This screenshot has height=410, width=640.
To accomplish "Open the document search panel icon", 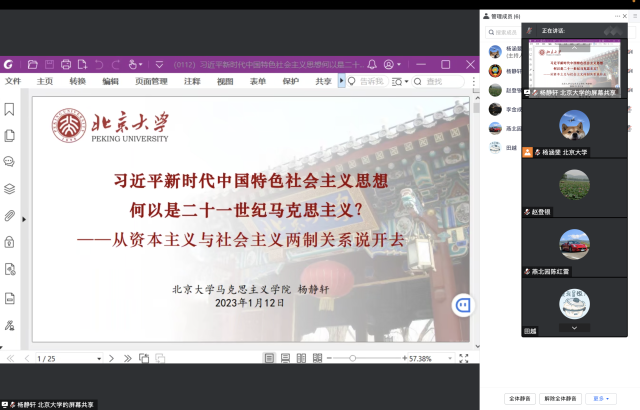I will click(10, 269).
